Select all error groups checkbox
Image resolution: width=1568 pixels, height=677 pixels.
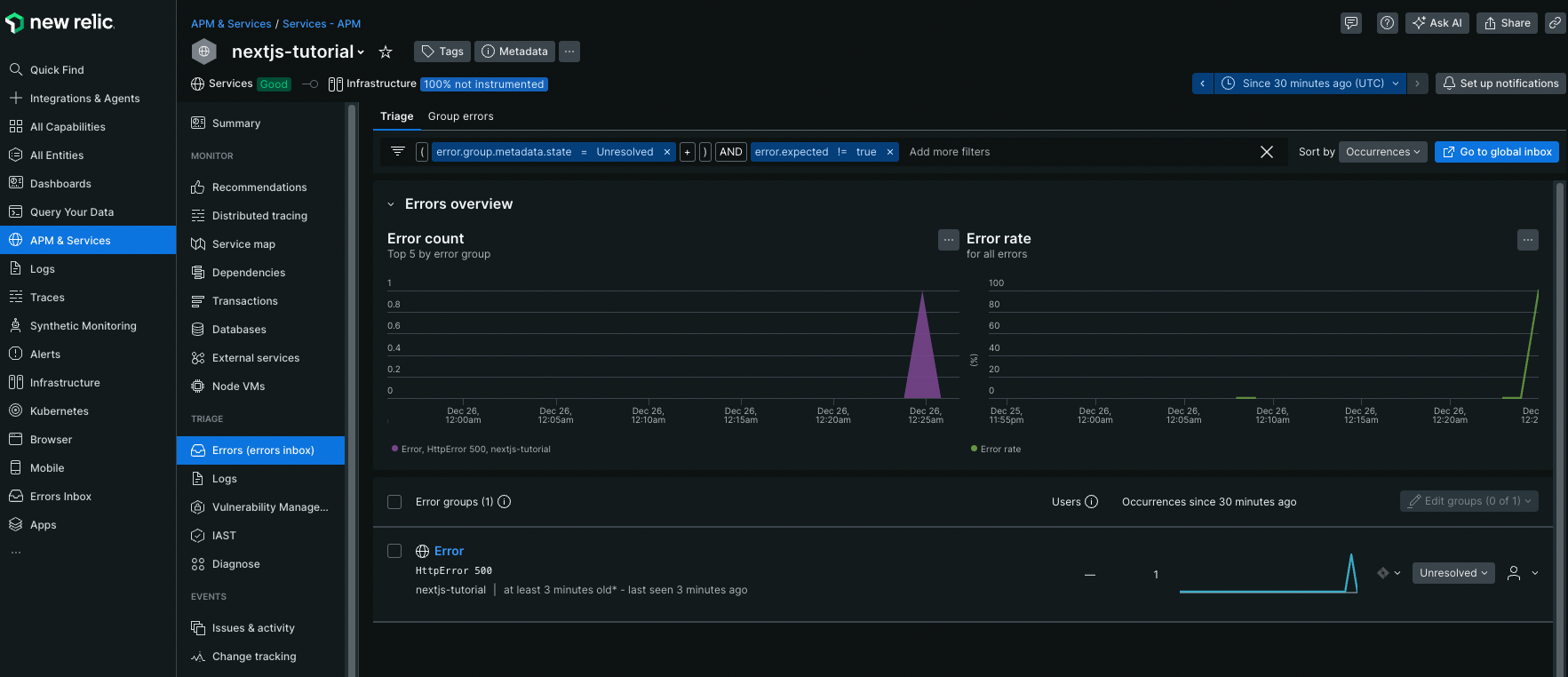pyautogui.click(x=394, y=502)
